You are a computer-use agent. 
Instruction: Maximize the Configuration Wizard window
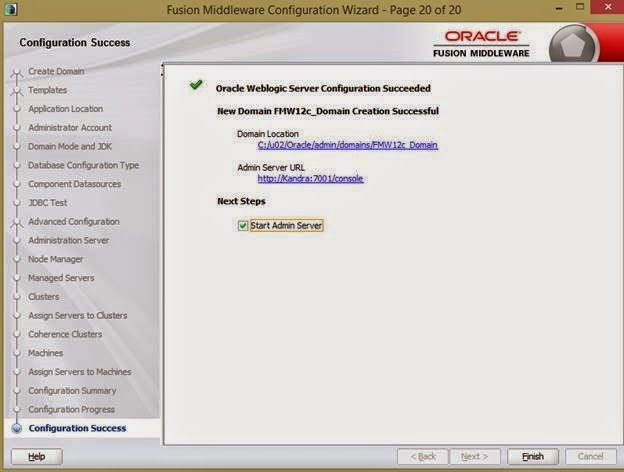(580, 7)
